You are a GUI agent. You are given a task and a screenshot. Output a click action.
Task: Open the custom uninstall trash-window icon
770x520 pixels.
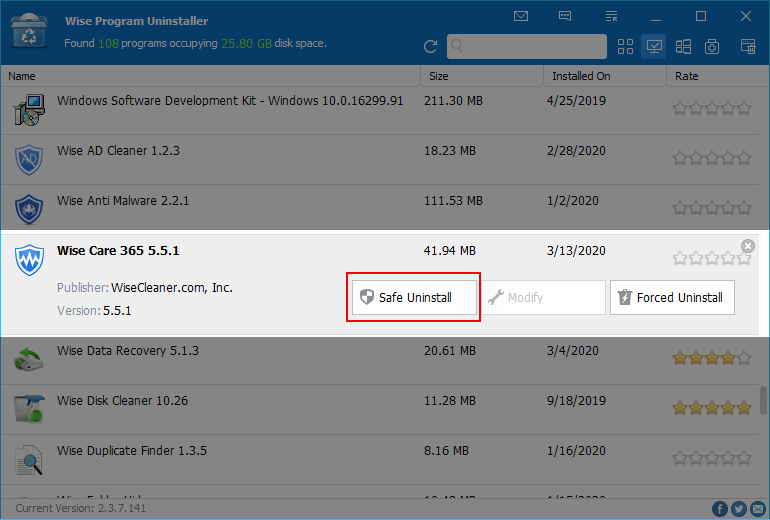pos(748,47)
